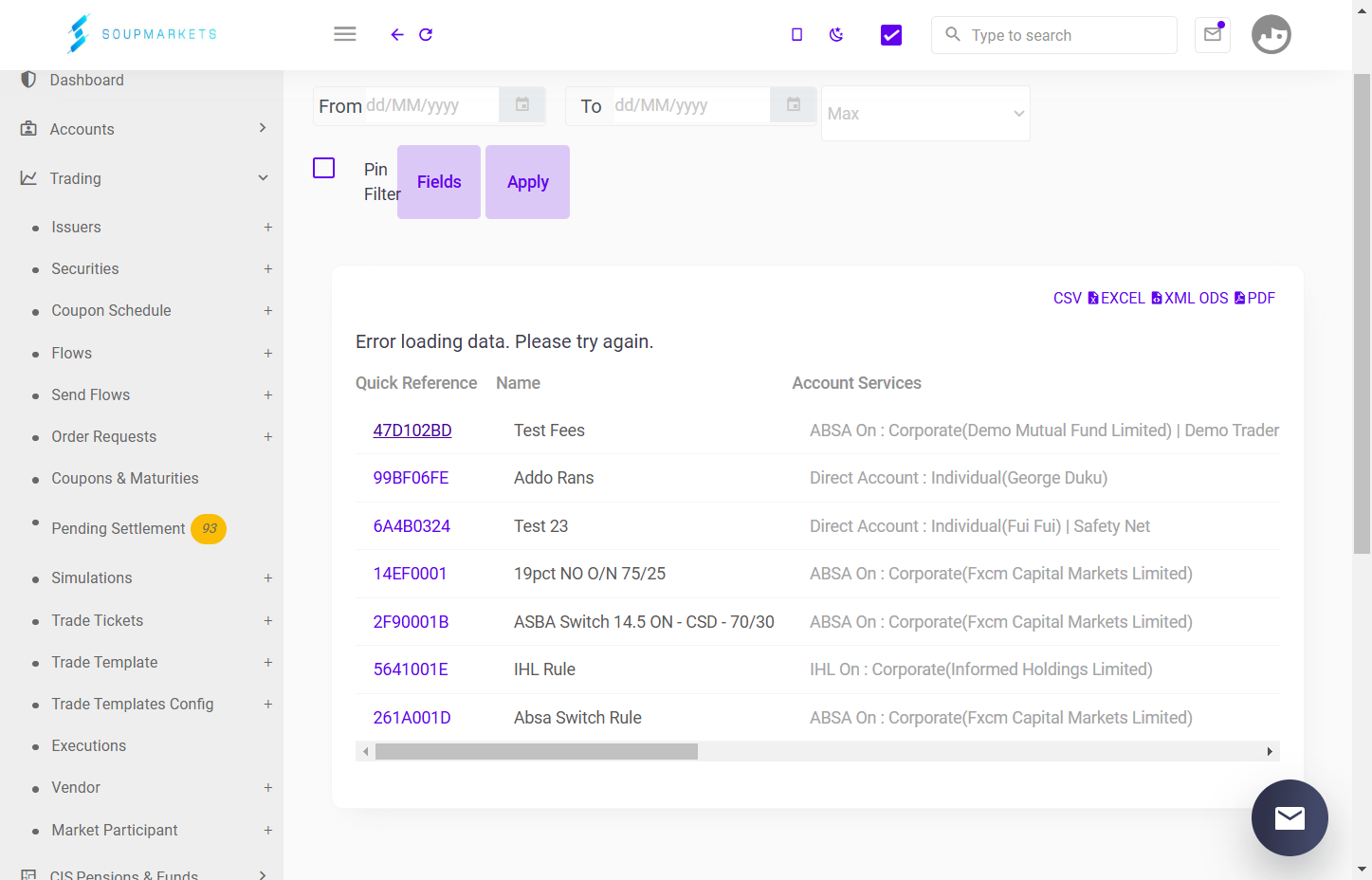Open the From date calendar picker
This screenshot has height=880, width=1372.
pos(522,105)
